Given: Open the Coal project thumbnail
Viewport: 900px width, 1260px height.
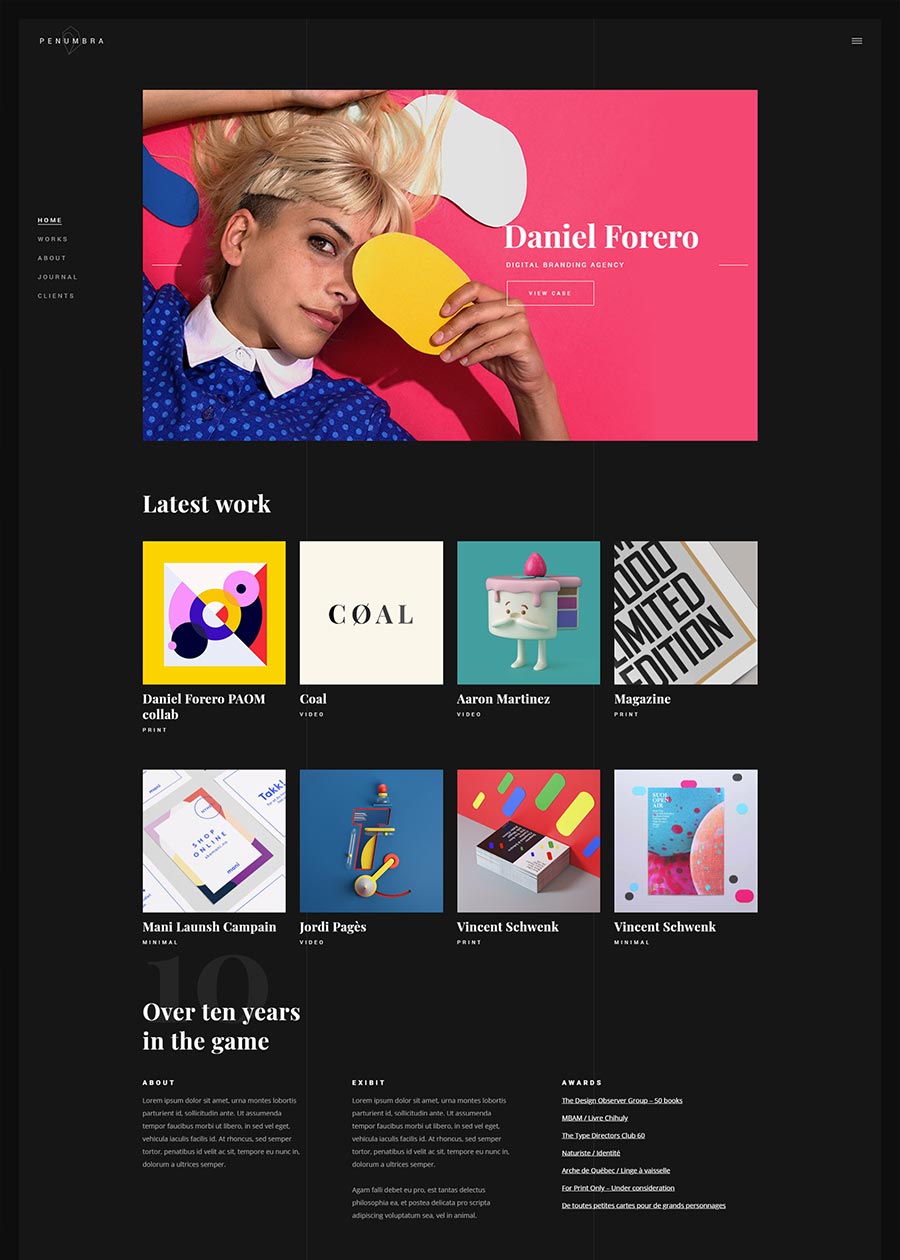Looking at the screenshot, I should coord(371,613).
